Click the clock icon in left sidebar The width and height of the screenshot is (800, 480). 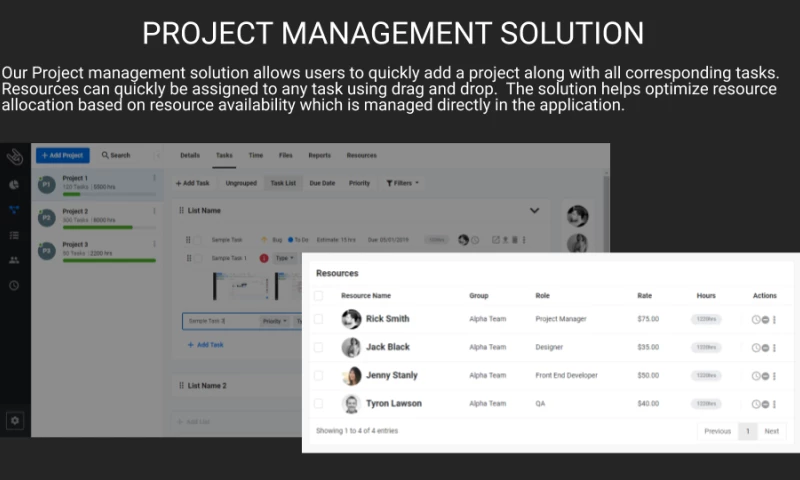pos(14,285)
